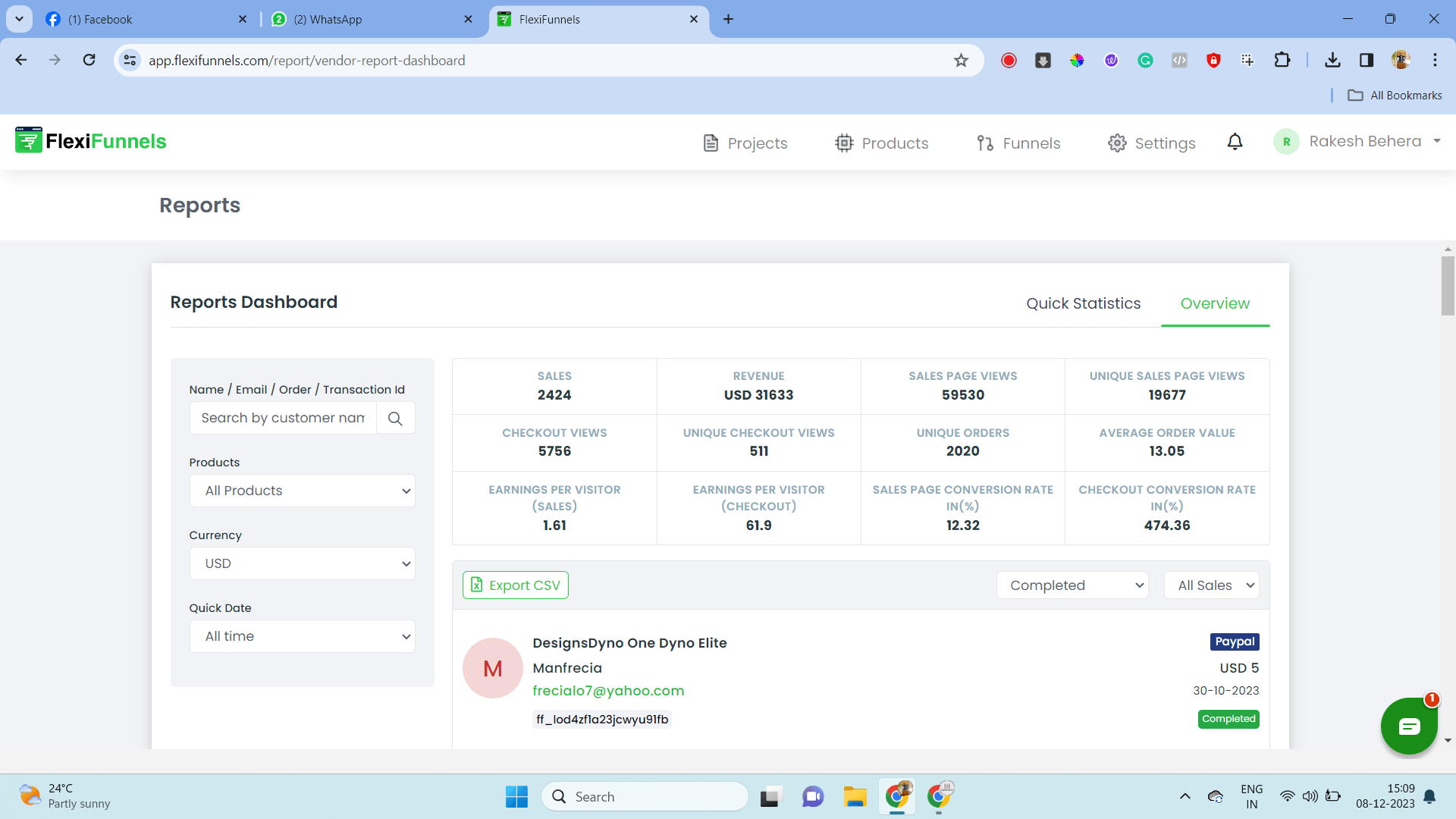Click the Windows taskbar Search box
The width and height of the screenshot is (1456, 819).
[645, 796]
